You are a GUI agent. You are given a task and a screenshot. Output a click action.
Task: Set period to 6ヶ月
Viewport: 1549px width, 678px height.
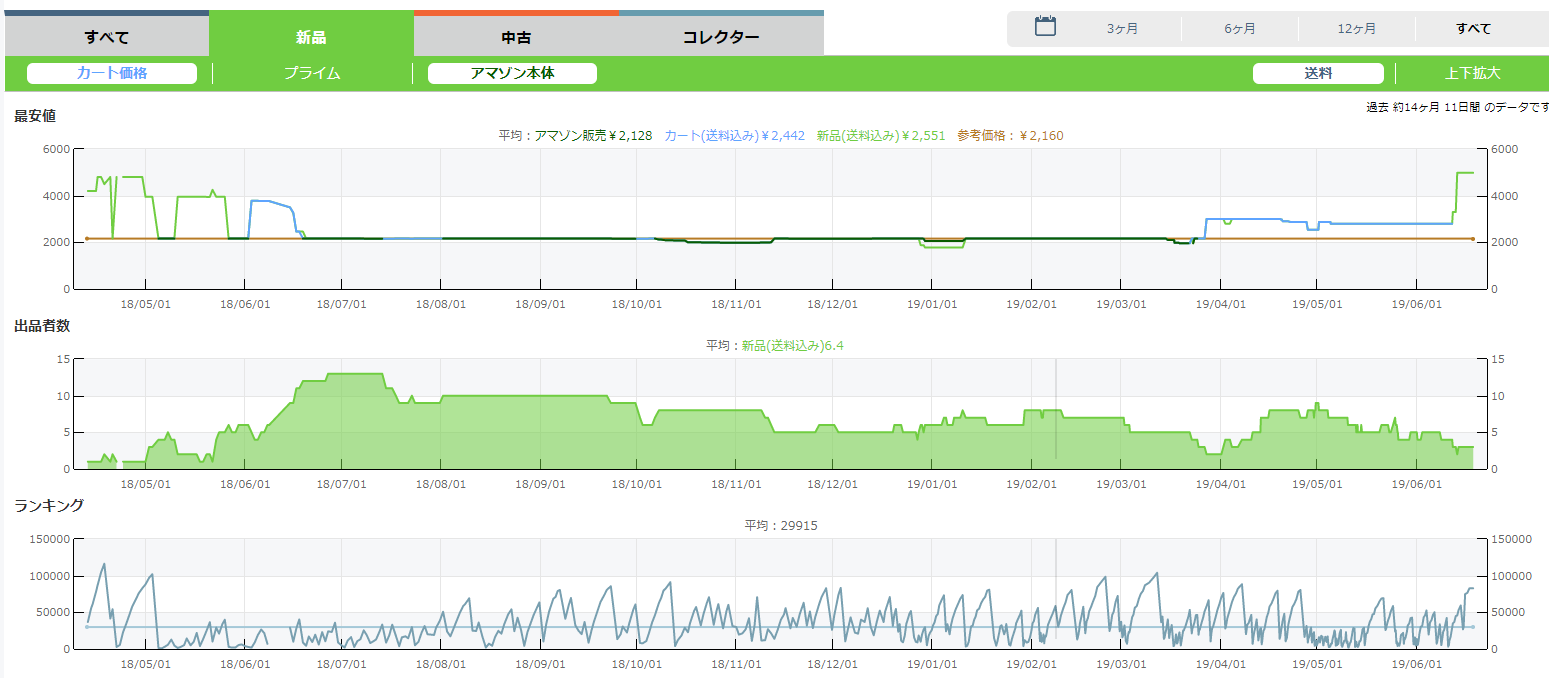[x=1240, y=29]
